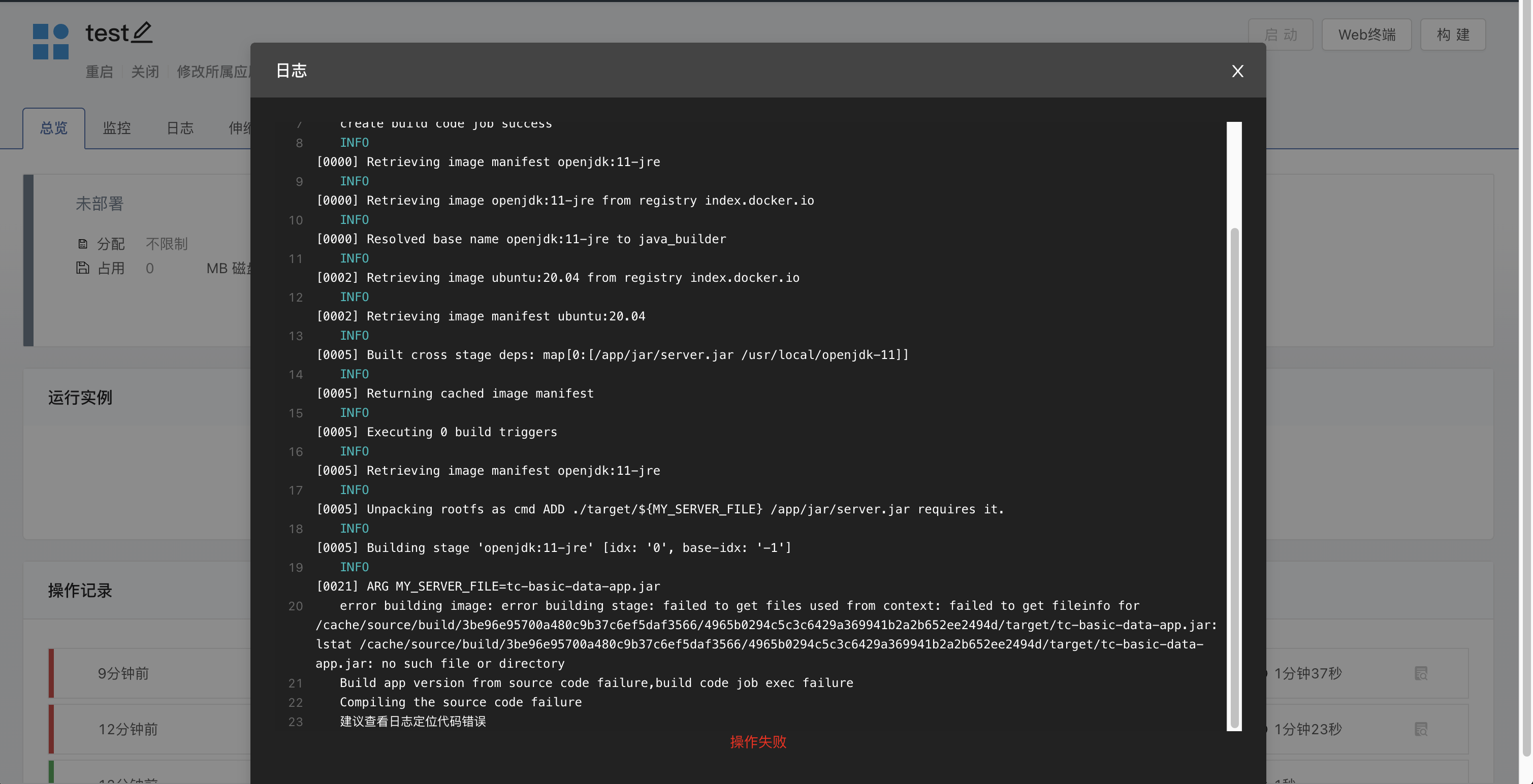Click the red 操作失败 message
Viewport: 1533px width, 784px height.
point(757,742)
